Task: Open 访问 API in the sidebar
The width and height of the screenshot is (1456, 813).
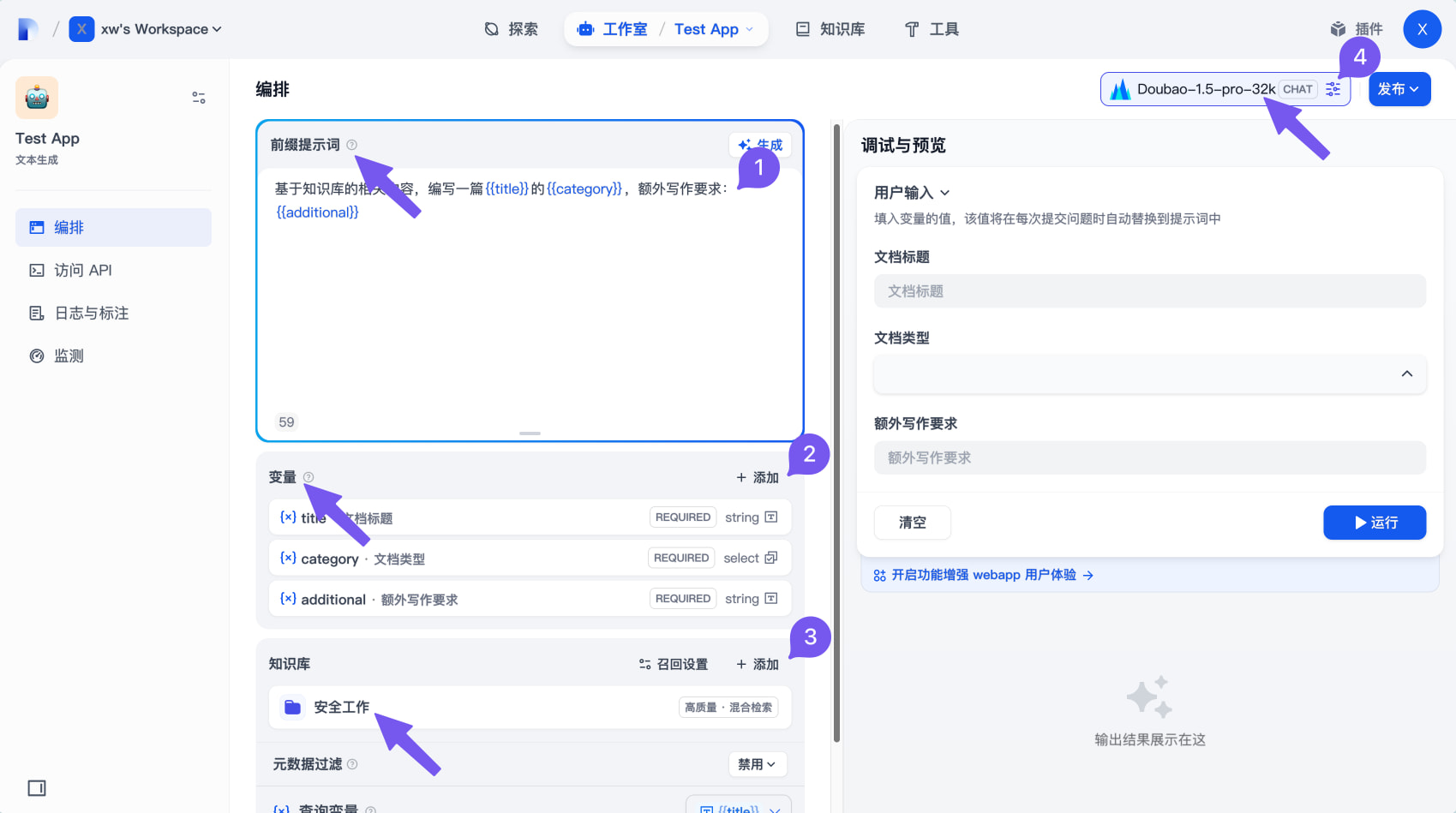Action: (x=113, y=270)
